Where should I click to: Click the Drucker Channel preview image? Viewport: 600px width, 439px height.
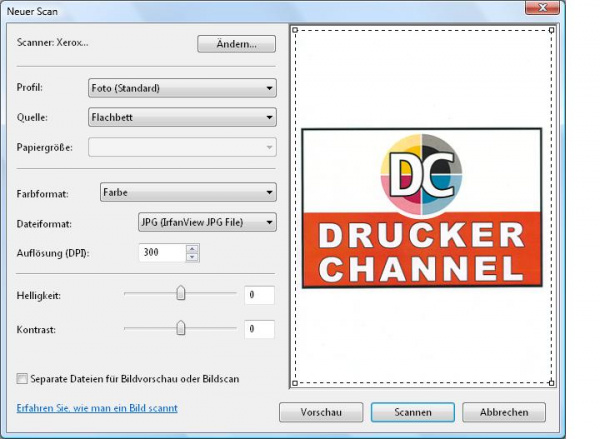pyautogui.click(x=421, y=208)
